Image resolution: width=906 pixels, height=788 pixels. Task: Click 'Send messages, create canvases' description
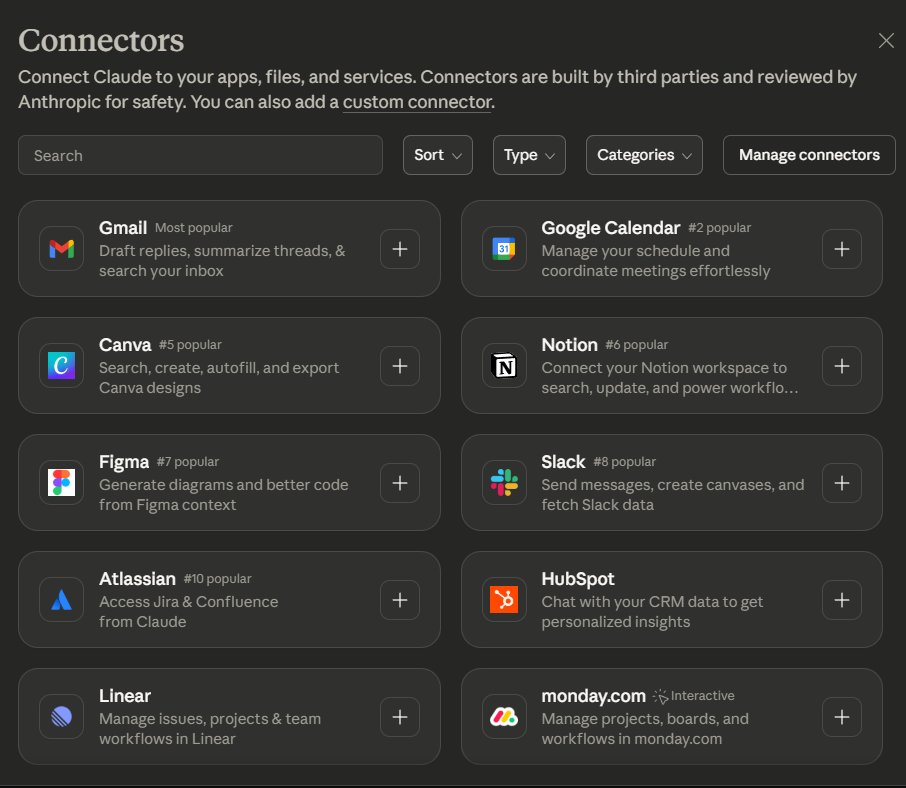673,495
